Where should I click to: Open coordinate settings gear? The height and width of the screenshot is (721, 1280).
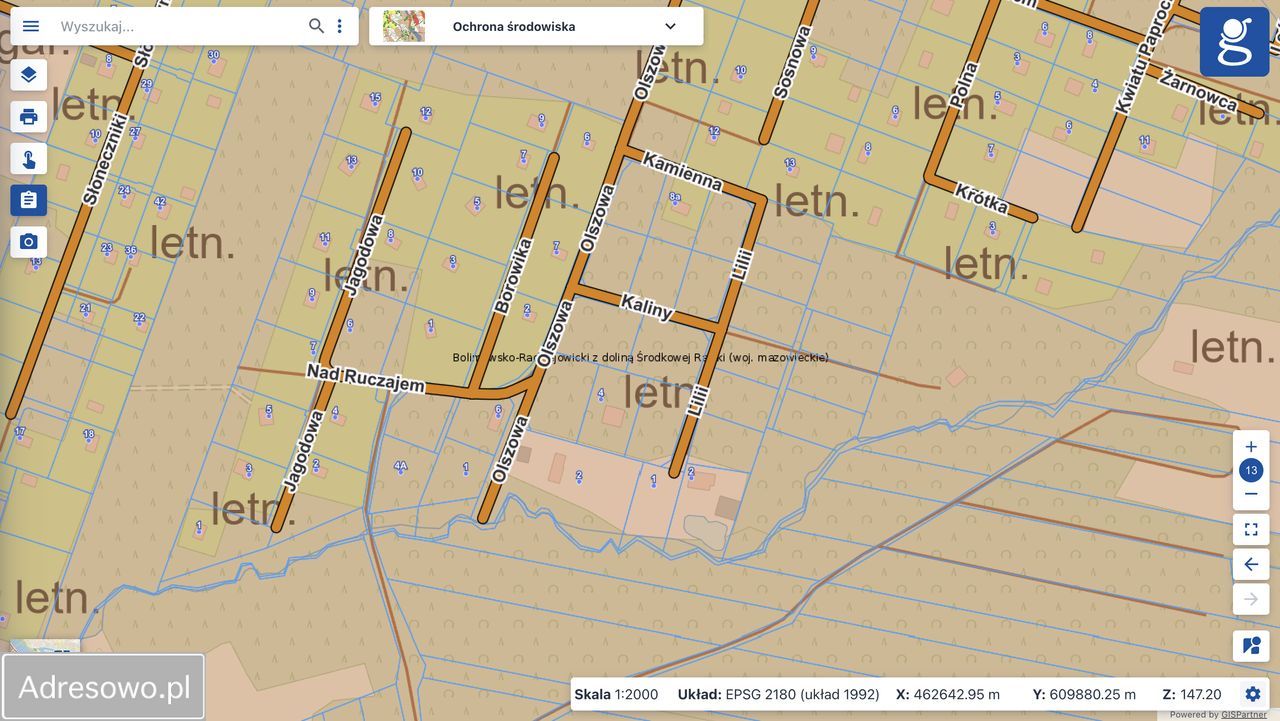pos(1253,694)
